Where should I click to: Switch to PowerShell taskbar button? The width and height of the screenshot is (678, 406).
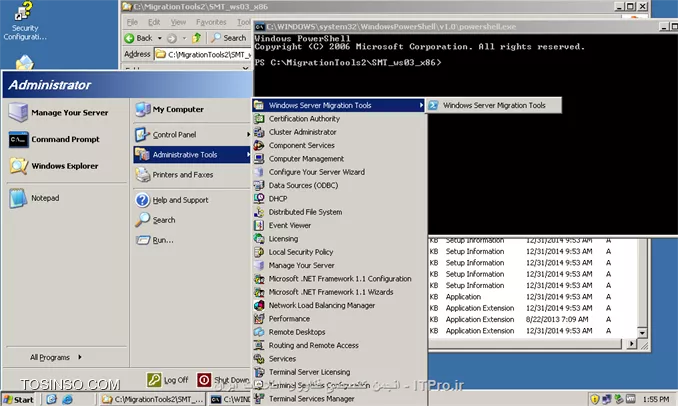click(x=230, y=400)
